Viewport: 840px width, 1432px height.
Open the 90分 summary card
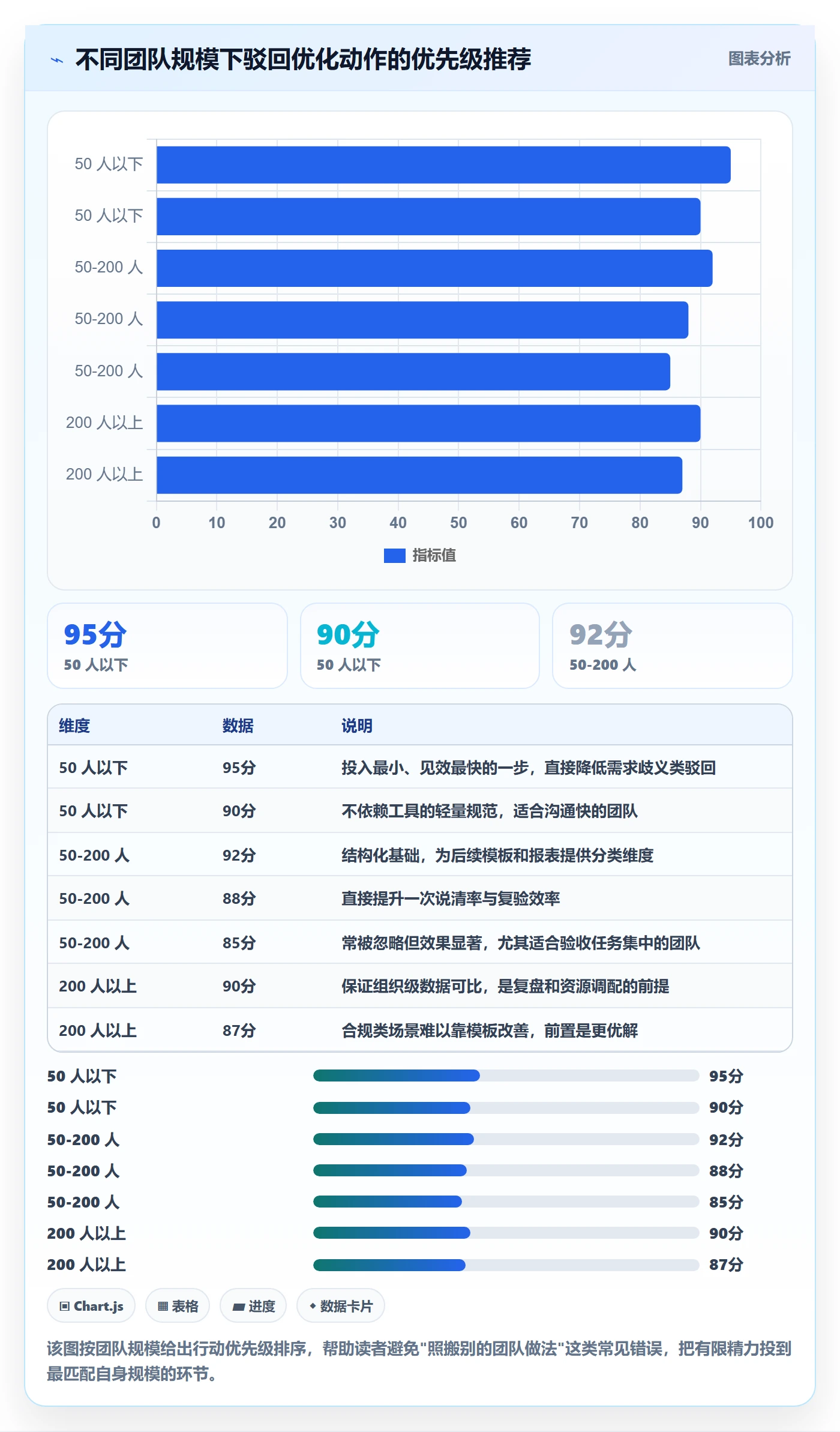pyautogui.click(x=420, y=646)
